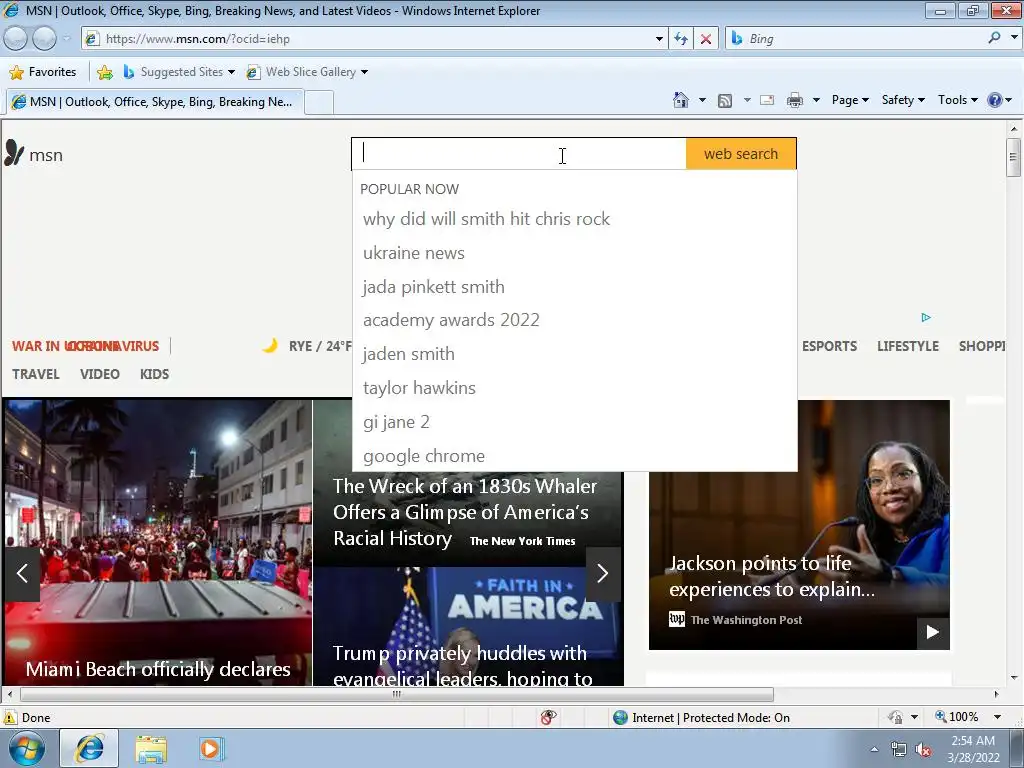Screen dimensions: 1024x768
Task: Open Print dropdown arrow
Action: point(816,100)
